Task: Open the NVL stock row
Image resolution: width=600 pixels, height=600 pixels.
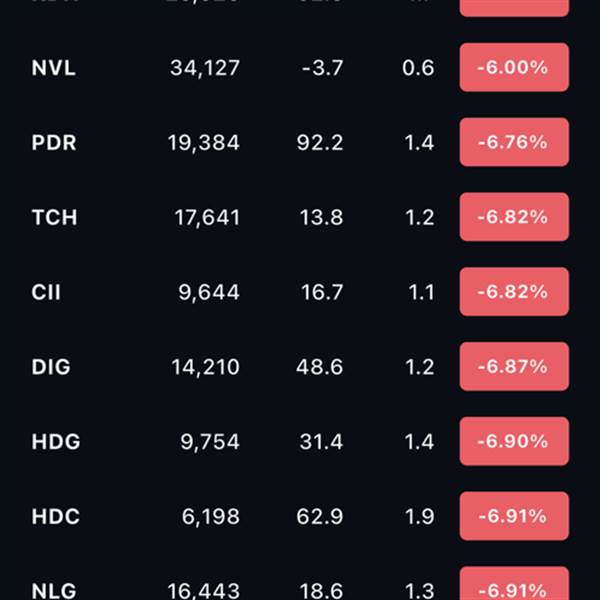Action: pos(300,68)
